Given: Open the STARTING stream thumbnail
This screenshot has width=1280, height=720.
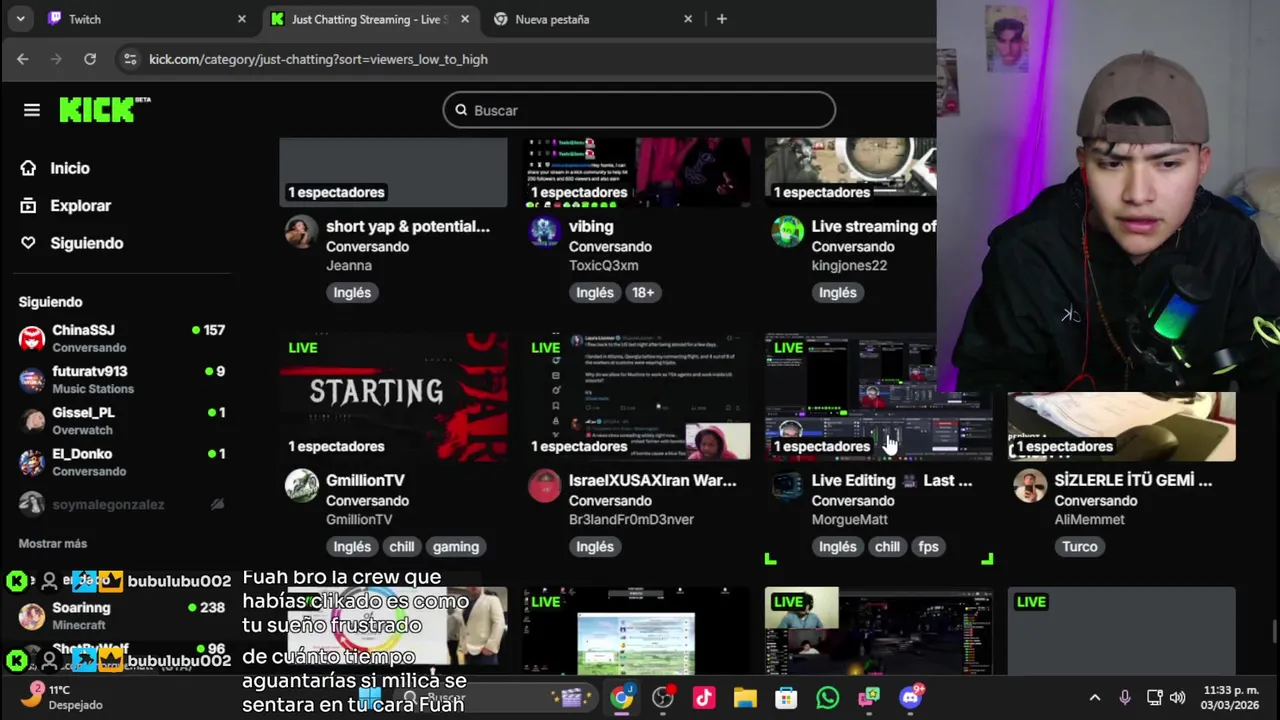Looking at the screenshot, I should [x=393, y=397].
